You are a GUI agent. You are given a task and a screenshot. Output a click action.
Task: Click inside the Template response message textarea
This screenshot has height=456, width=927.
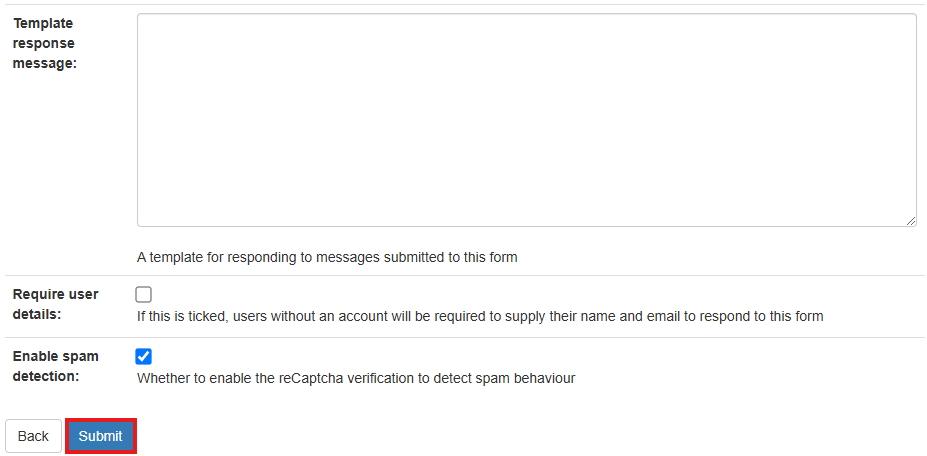[526, 120]
